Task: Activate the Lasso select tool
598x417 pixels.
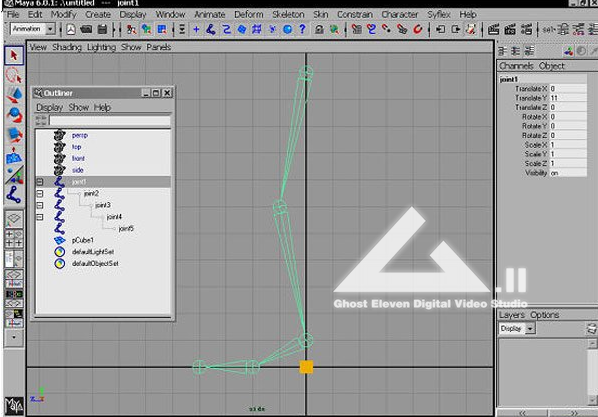Action: [x=14, y=75]
